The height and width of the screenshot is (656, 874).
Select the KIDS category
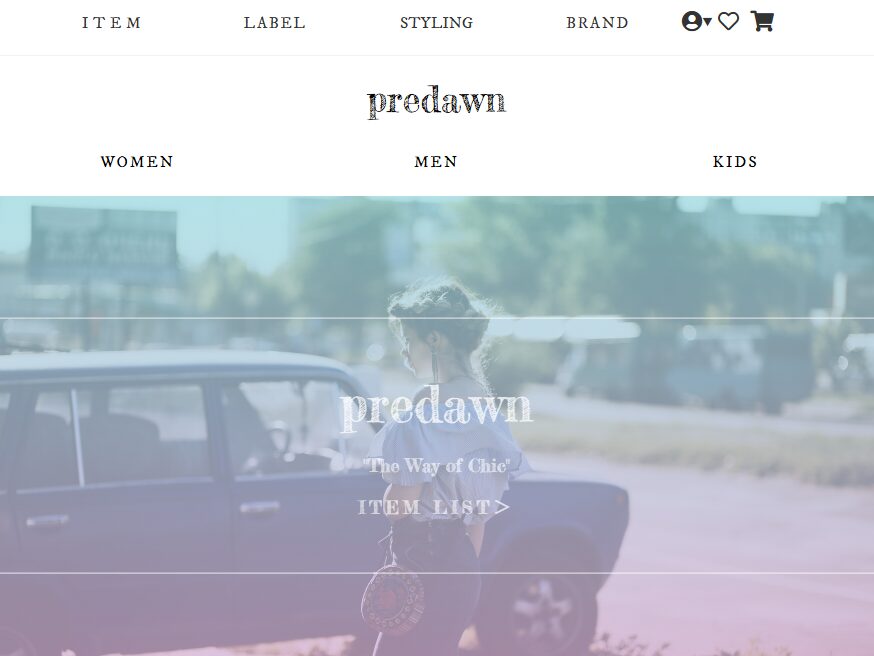tap(735, 162)
